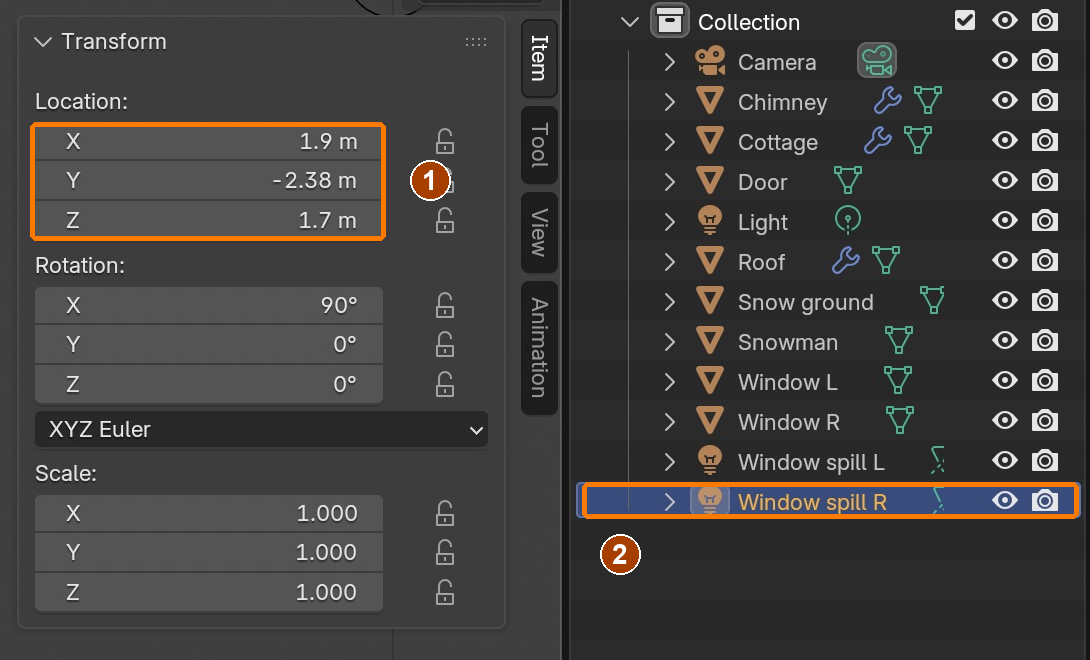Hide the Snow ground object in viewport
The height and width of the screenshot is (660, 1090).
coord(1004,300)
